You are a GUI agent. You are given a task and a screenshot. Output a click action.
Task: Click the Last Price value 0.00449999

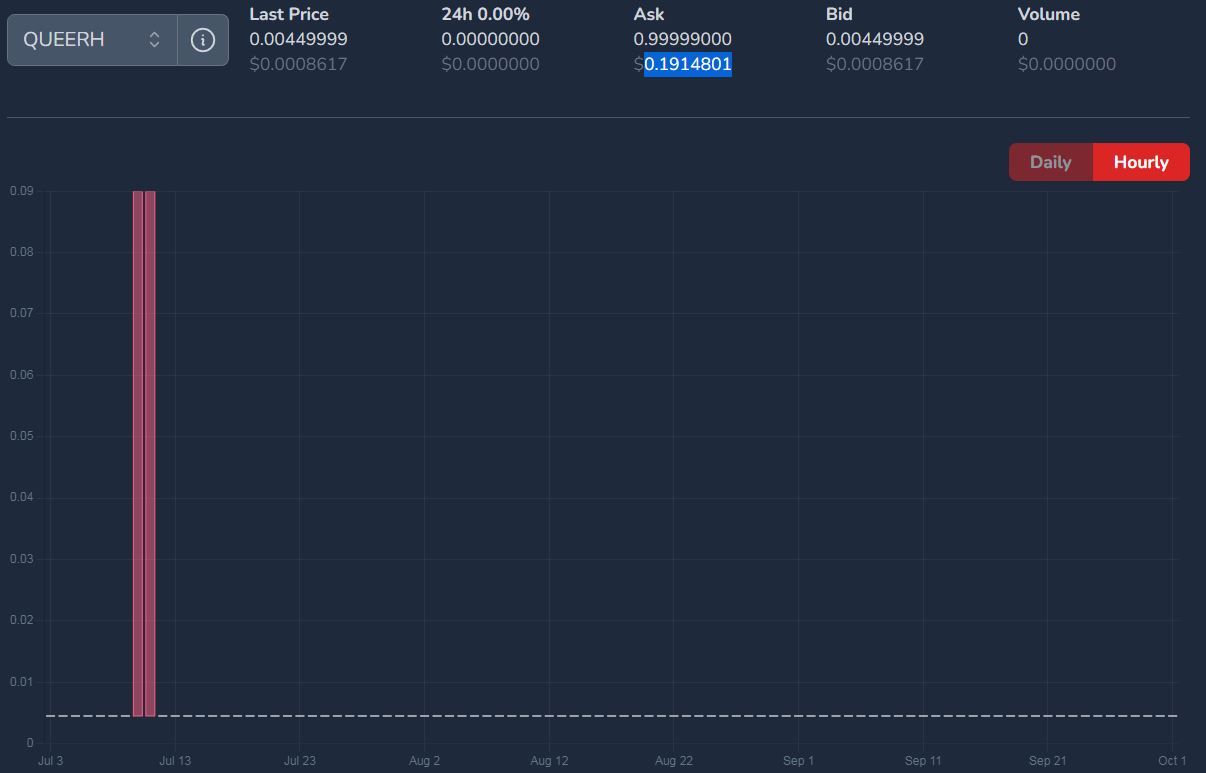298,39
